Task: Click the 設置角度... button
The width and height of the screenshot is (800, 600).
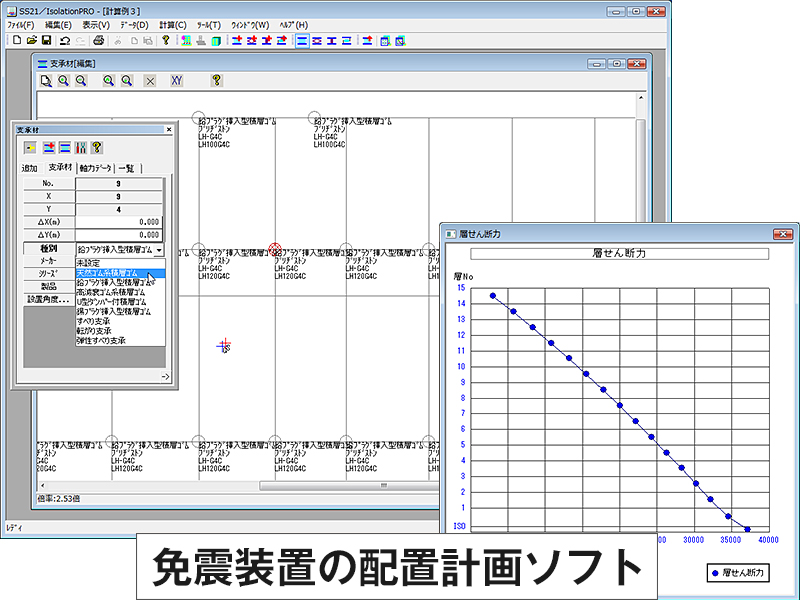Action: pos(48,299)
